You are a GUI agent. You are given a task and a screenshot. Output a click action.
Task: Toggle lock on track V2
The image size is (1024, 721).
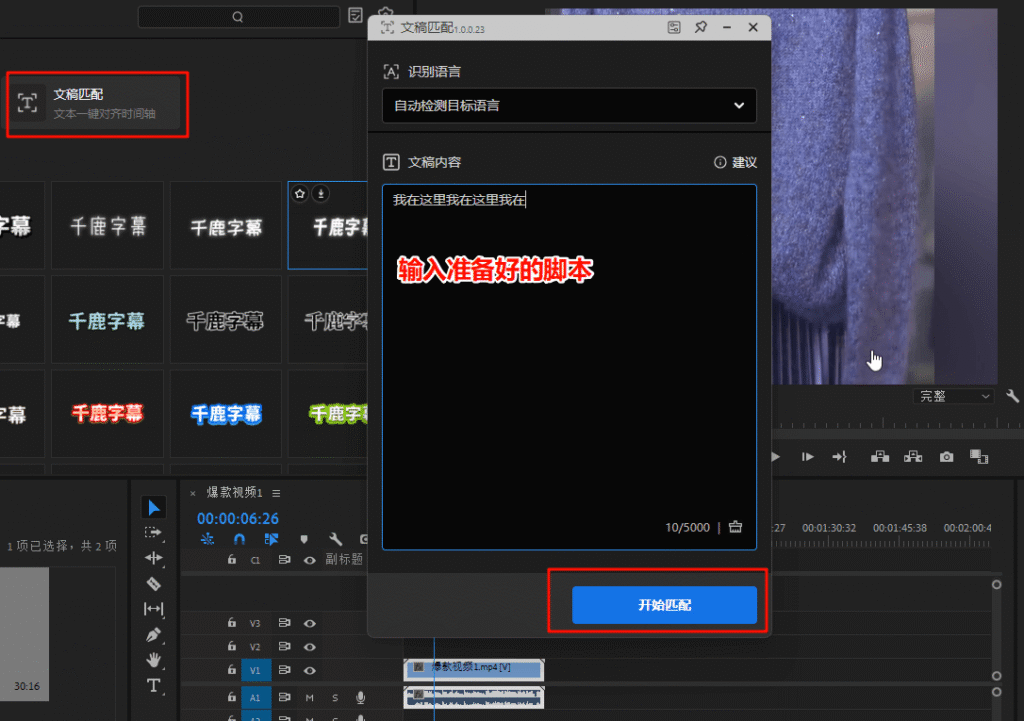point(231,647)
